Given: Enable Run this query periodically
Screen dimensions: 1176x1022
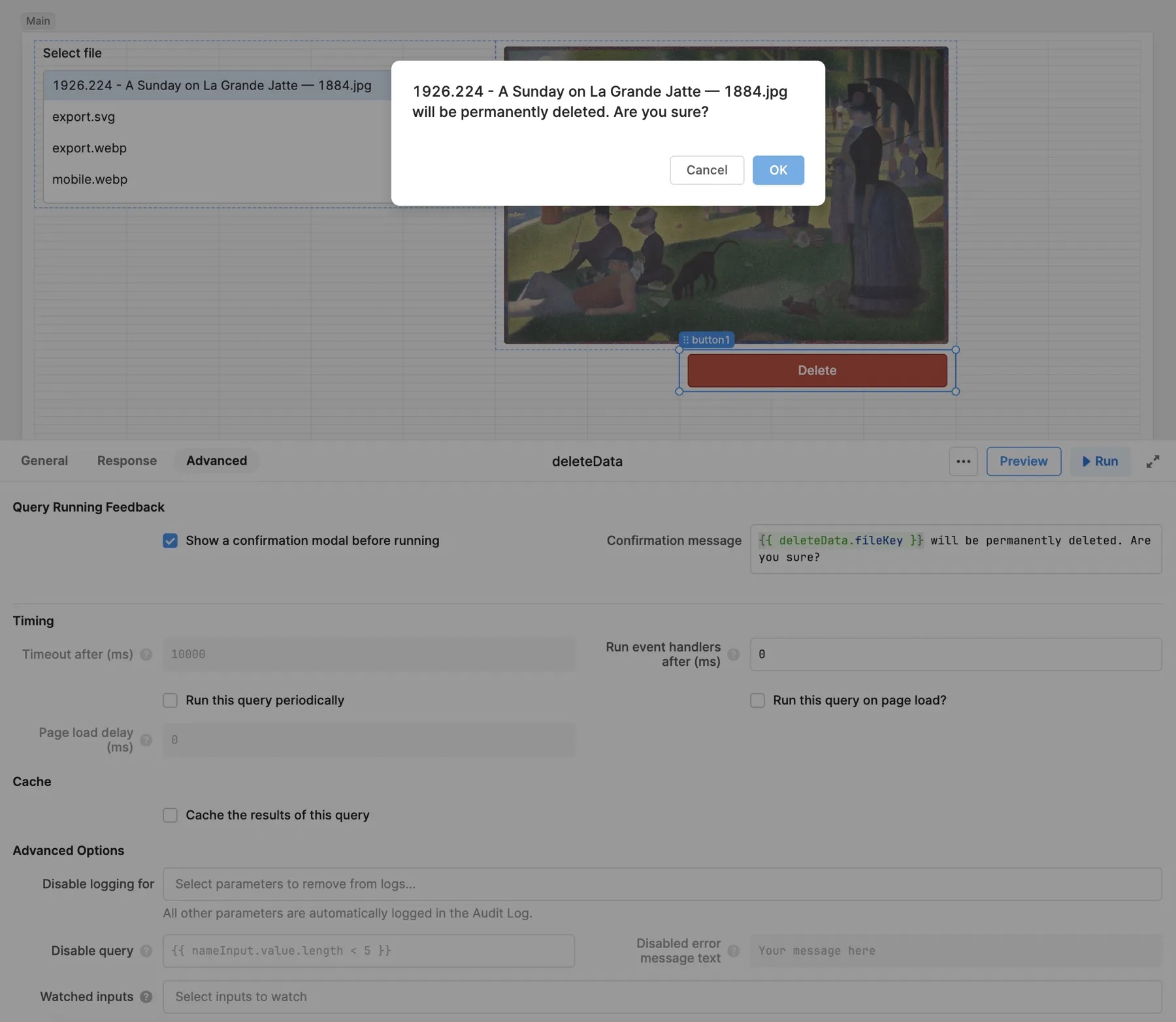Looking at the screenshot, I should click(171, 701).
